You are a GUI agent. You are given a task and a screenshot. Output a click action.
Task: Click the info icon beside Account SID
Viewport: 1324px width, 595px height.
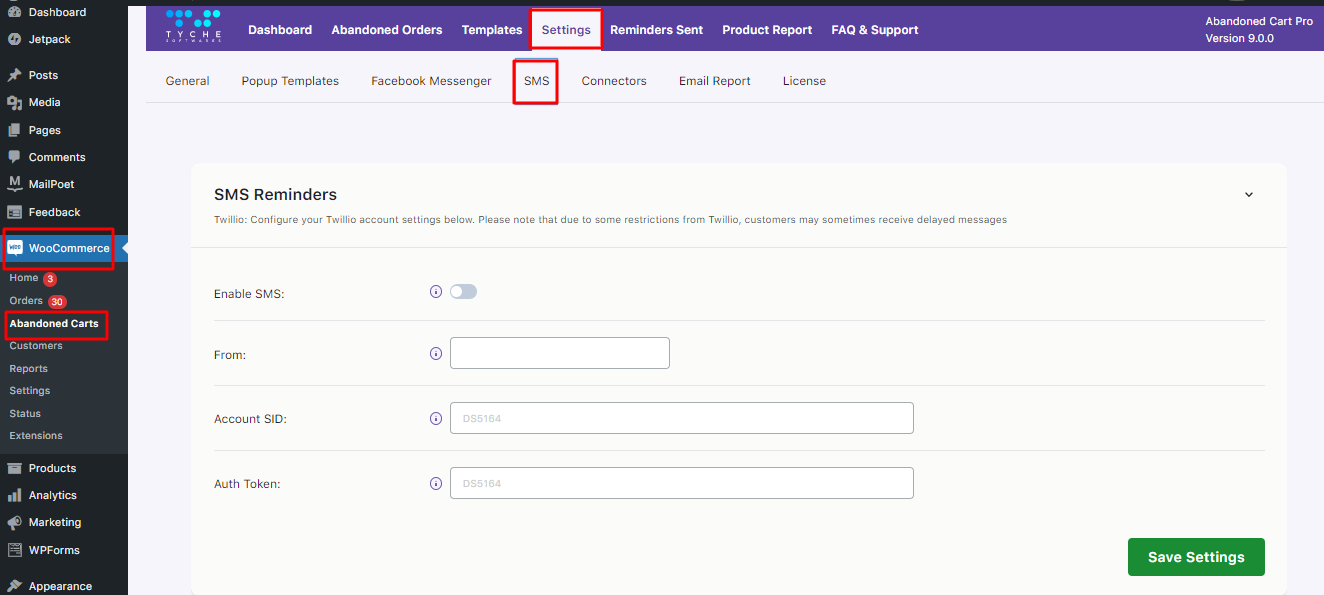(436, 418)
